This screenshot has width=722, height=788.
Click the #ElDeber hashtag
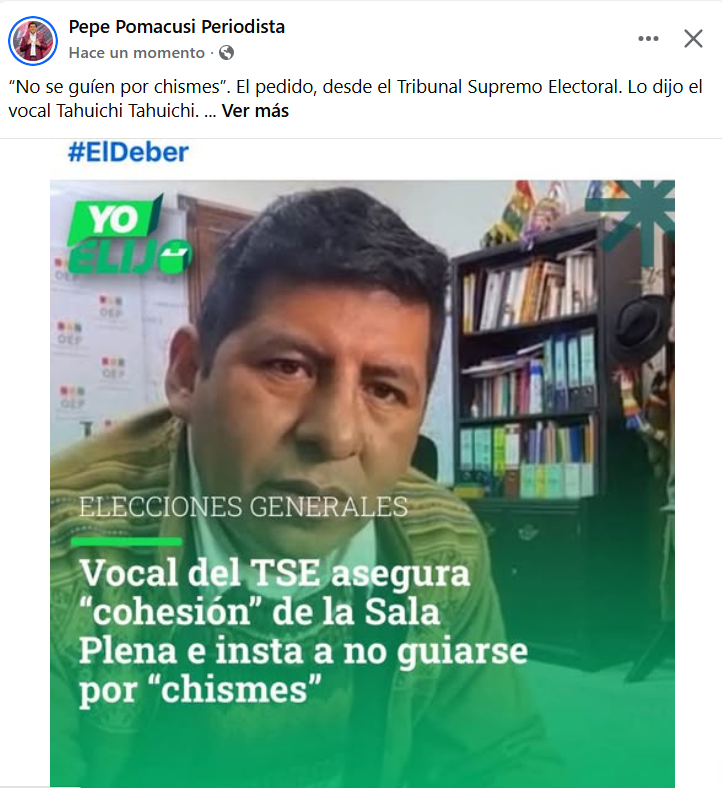point(128,152)
